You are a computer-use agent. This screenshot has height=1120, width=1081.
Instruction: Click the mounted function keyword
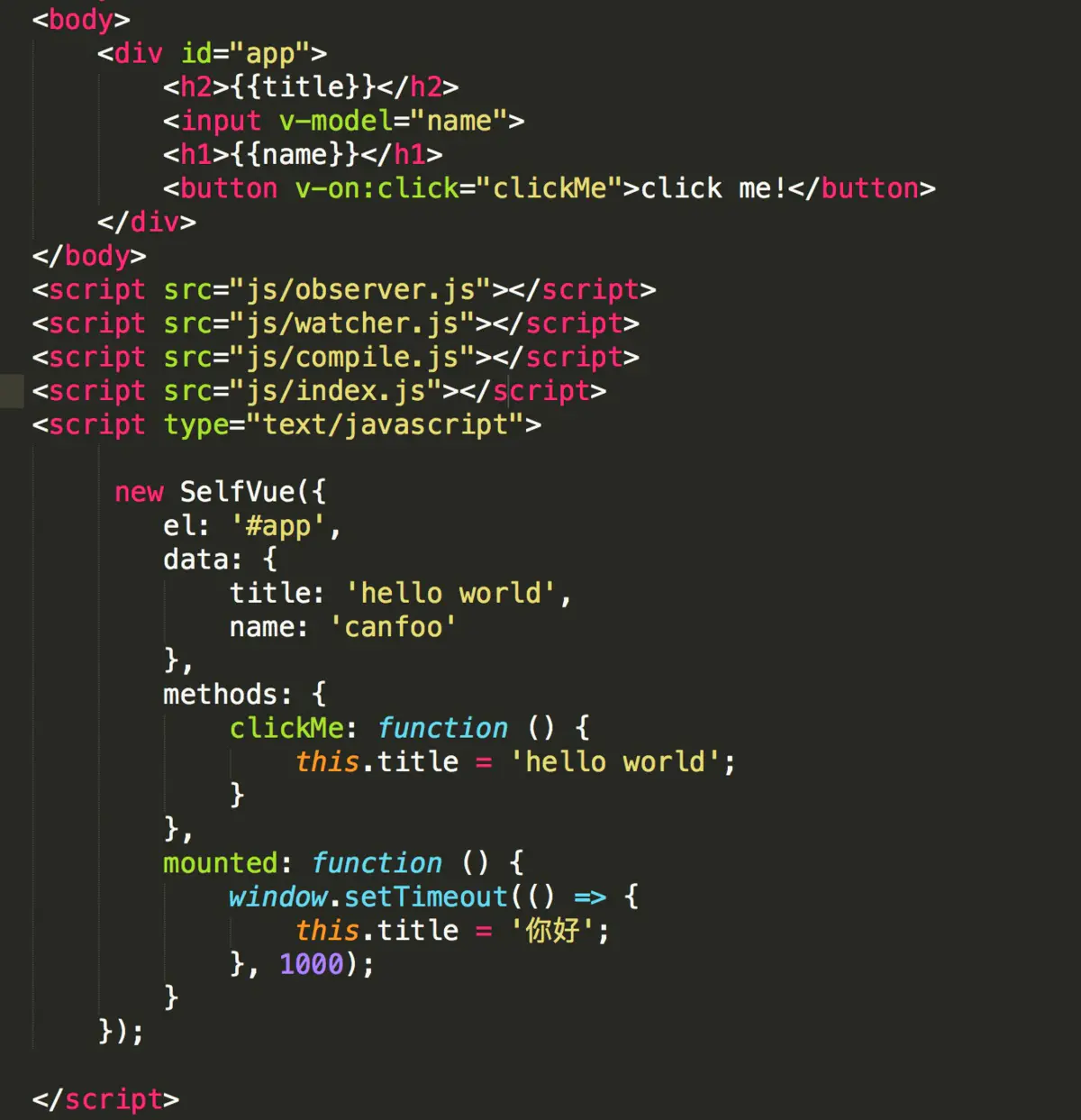[377, 863]
